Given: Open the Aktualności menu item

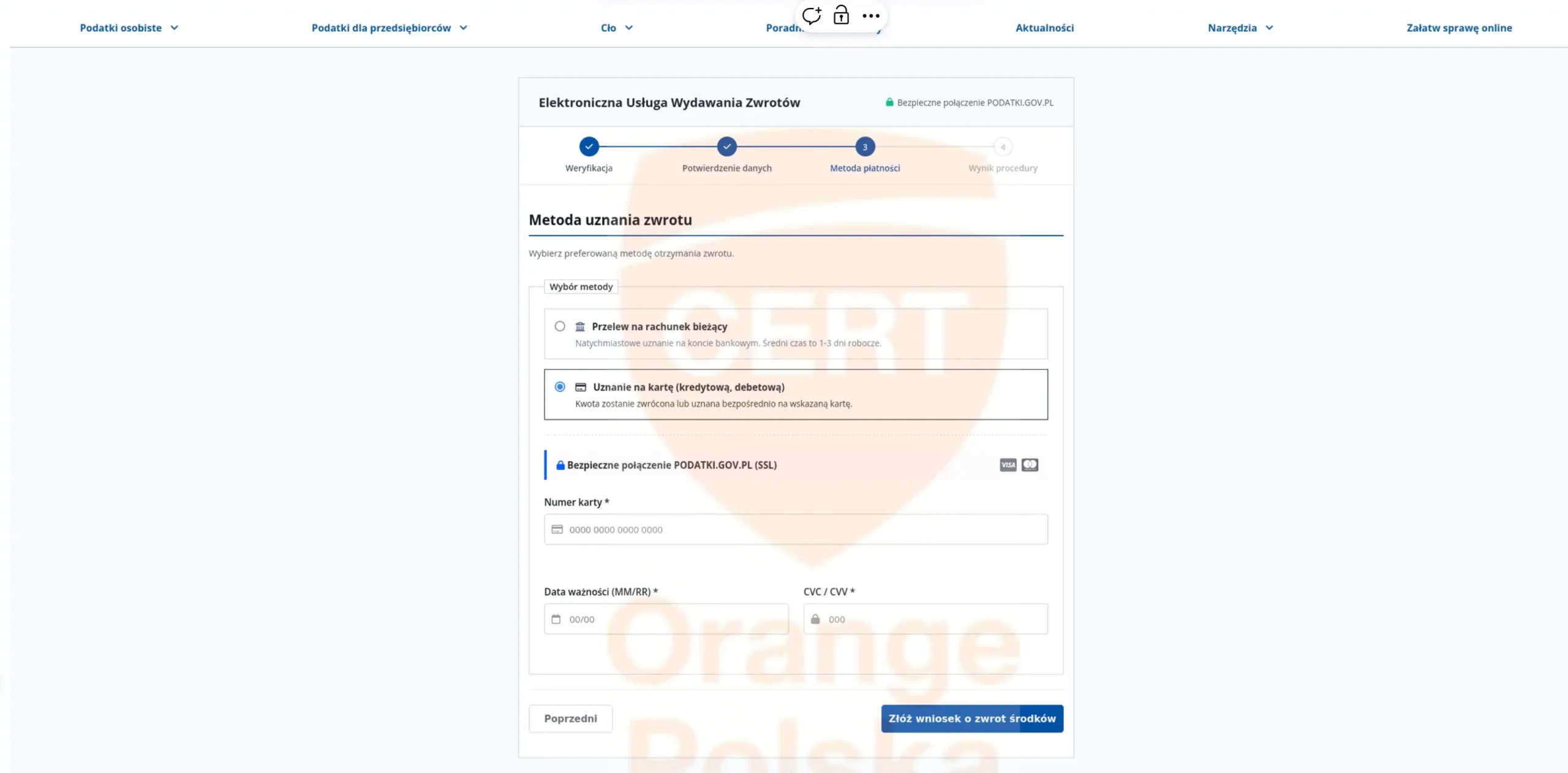Looking at the screenshot, I should 1044,28.
